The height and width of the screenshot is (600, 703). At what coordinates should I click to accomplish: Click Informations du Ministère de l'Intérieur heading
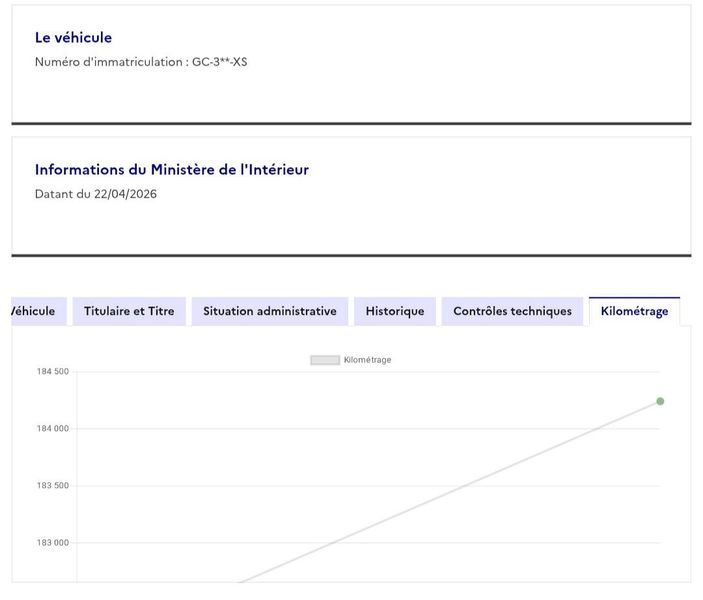point(172,170)
